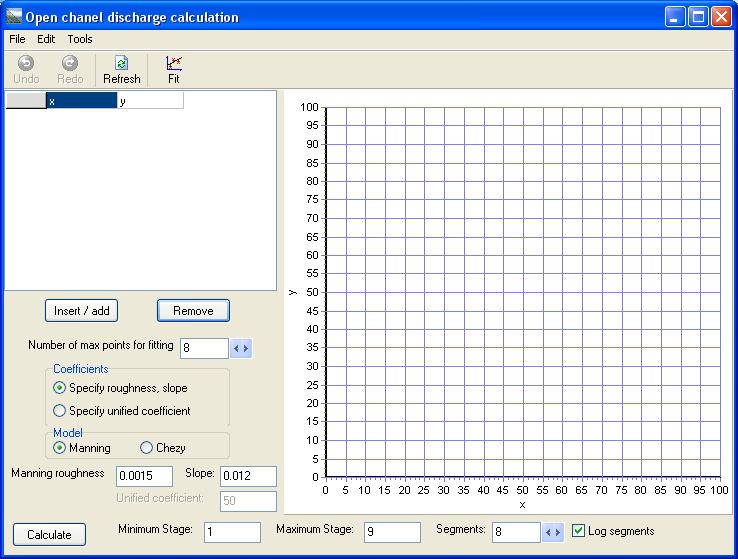Screen dimensions: 738x559
Task: Click the Insert / add button
Action: (81, 311)
